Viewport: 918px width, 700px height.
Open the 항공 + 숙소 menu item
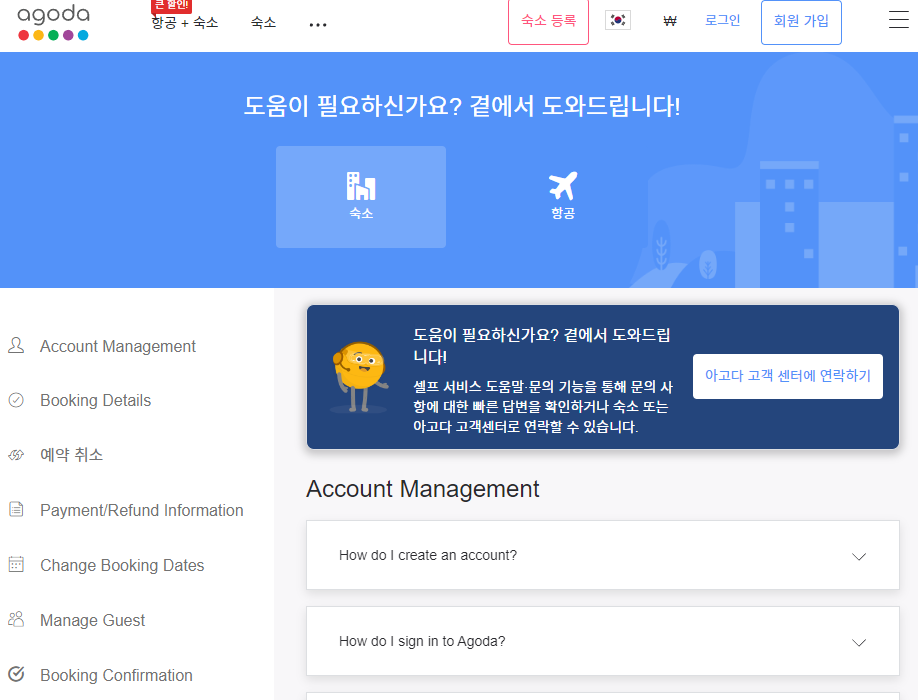click(x=184, y=22)
